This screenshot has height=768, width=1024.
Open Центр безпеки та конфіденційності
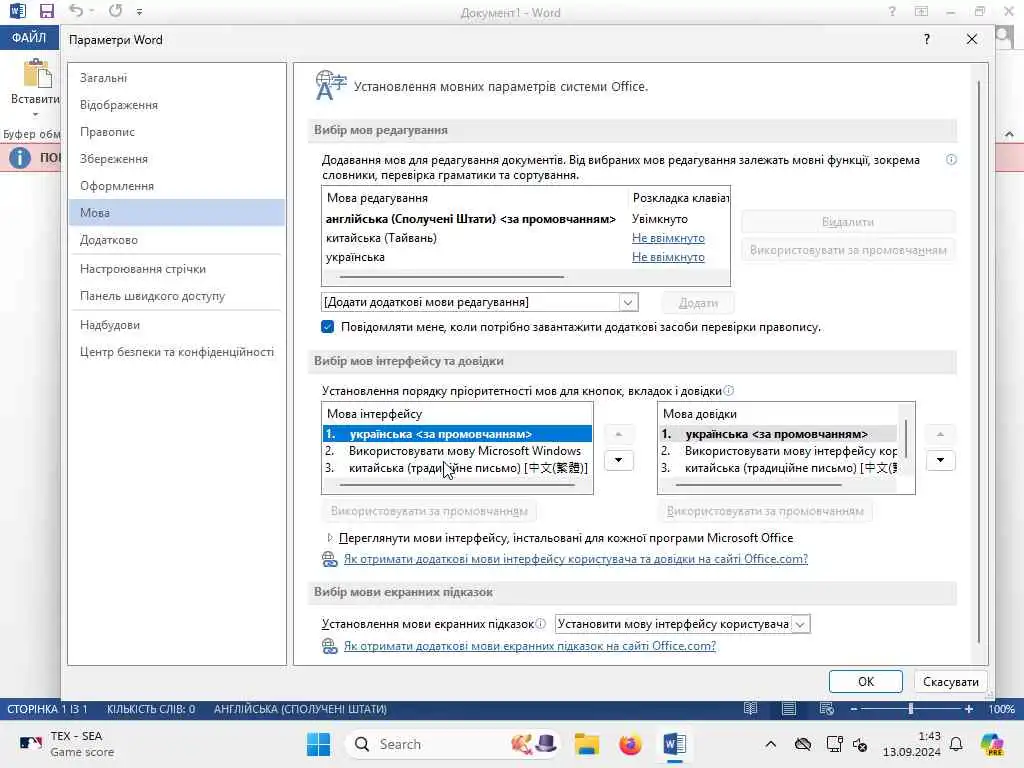(176, 351)
